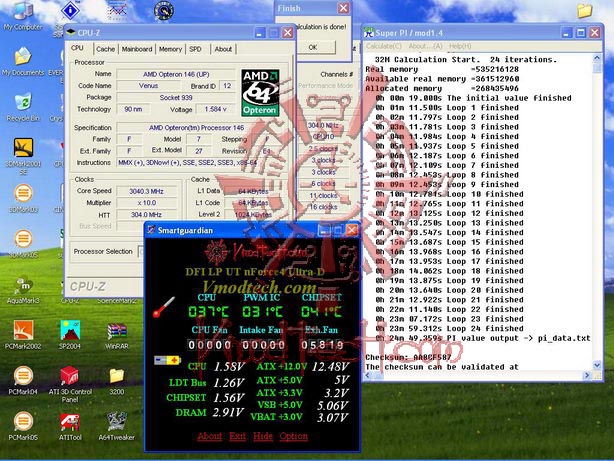Launch ATITool desktop shortcut
The image size is (614, 461).
[70, 427]
